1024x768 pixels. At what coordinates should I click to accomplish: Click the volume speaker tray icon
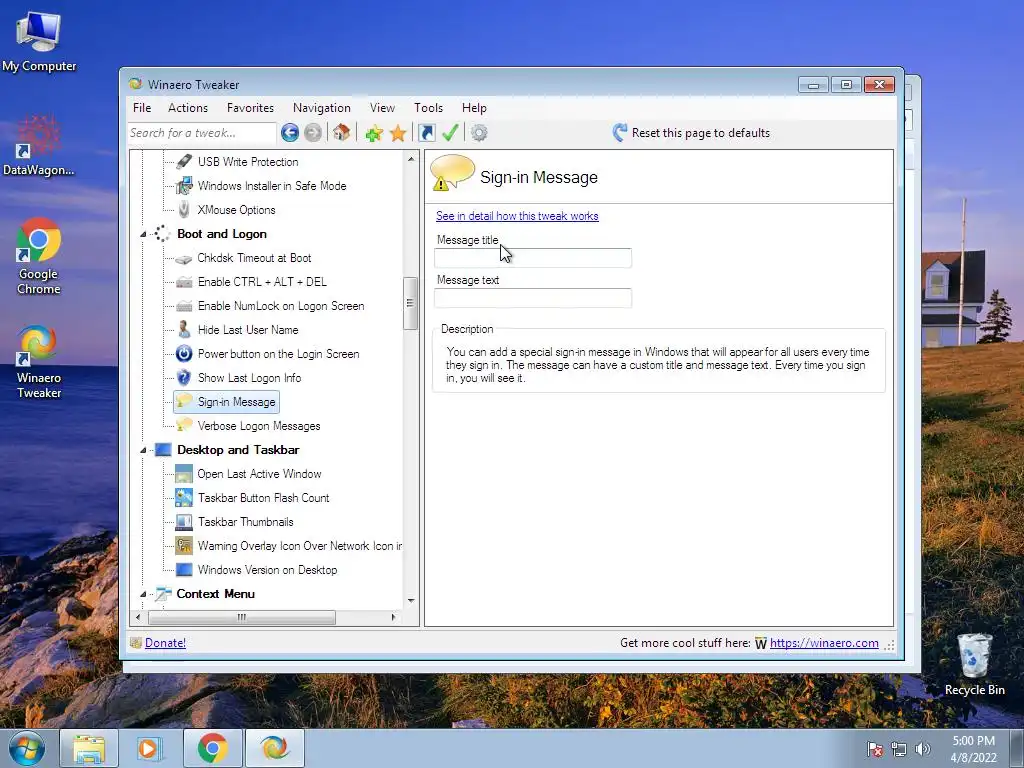[x=923, y=749]
